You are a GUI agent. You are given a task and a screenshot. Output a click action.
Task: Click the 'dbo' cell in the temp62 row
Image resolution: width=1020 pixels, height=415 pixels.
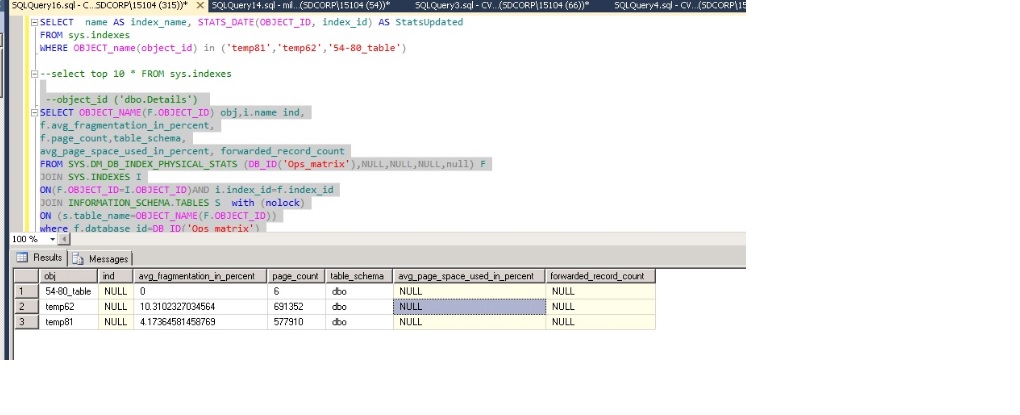point(359,306)
